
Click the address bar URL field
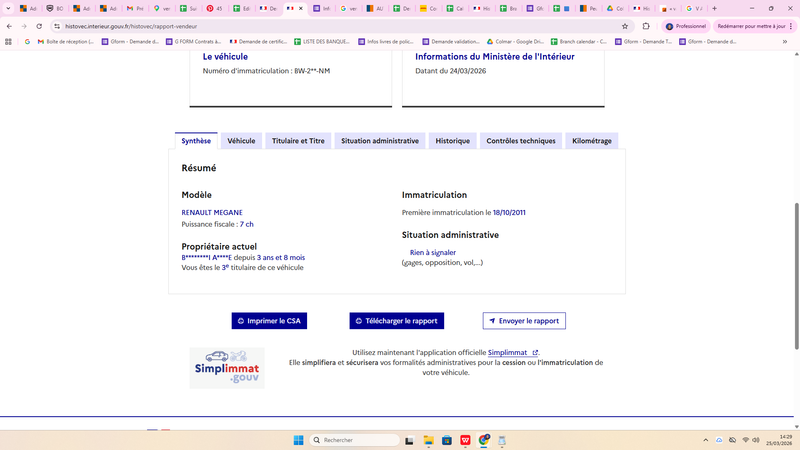coord(337,26)
